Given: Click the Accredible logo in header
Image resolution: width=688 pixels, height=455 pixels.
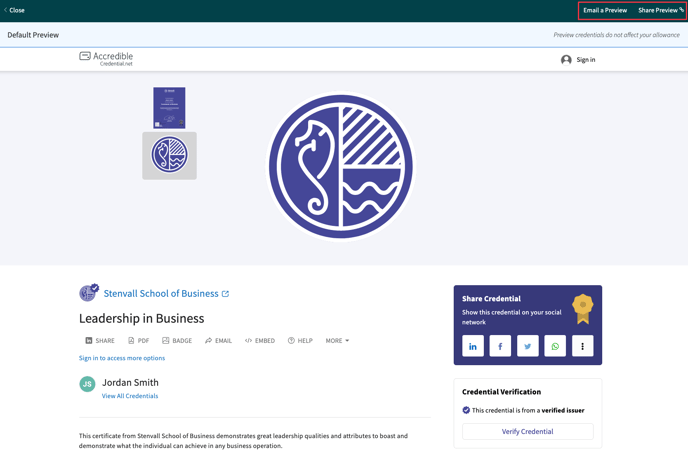Looking at the screenshot, I should 106,59.
